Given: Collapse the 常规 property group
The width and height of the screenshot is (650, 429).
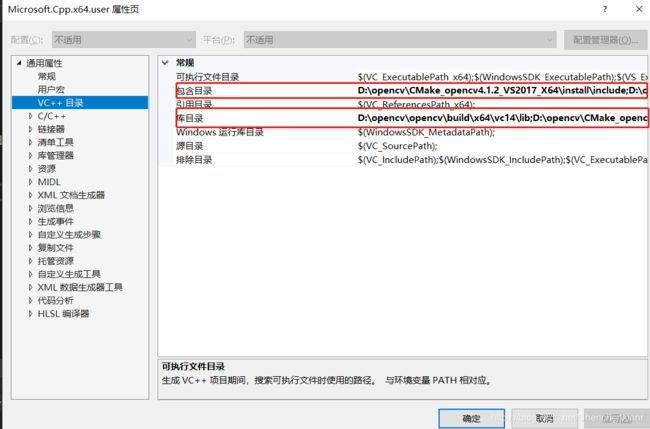Looking at the screenshot, I should click(166, 63).
